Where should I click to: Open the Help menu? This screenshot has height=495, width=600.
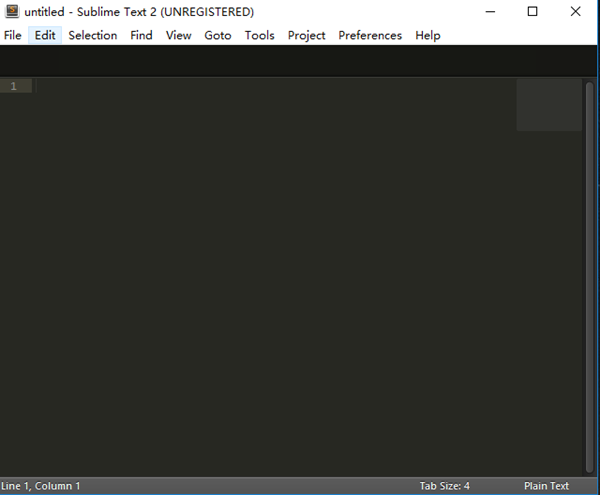(428, 35)
